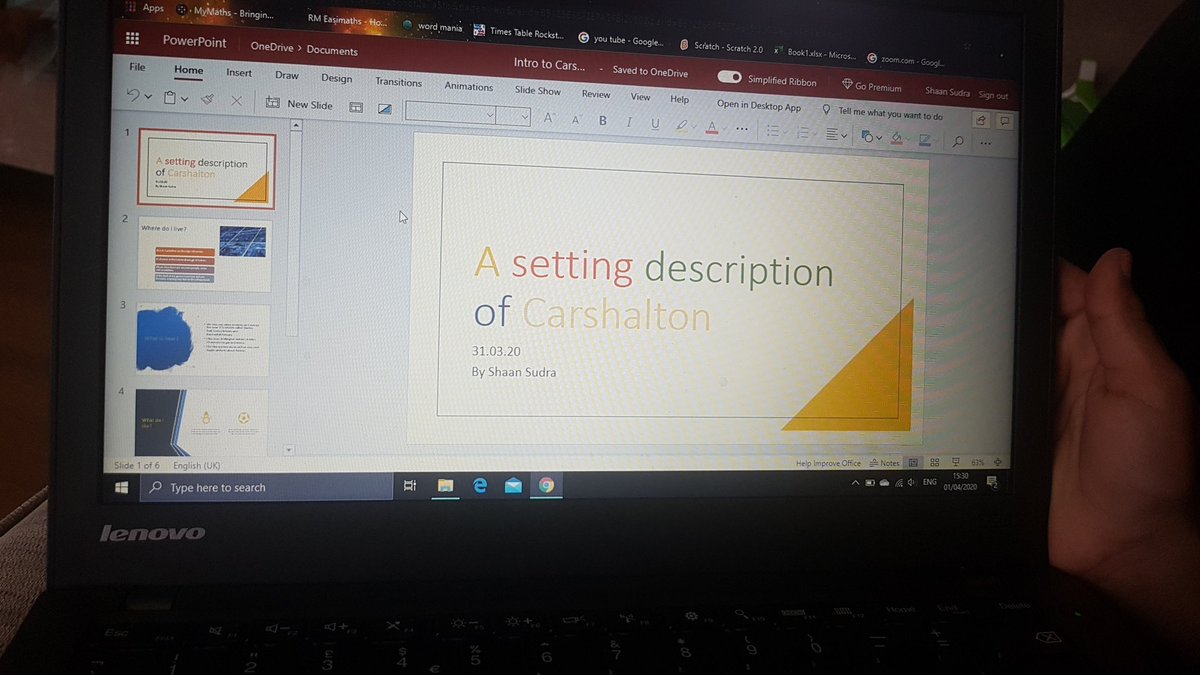Launch Edge browser from taskbar
The height and width of the screenshot is (675, 1200).
point(479,486)
